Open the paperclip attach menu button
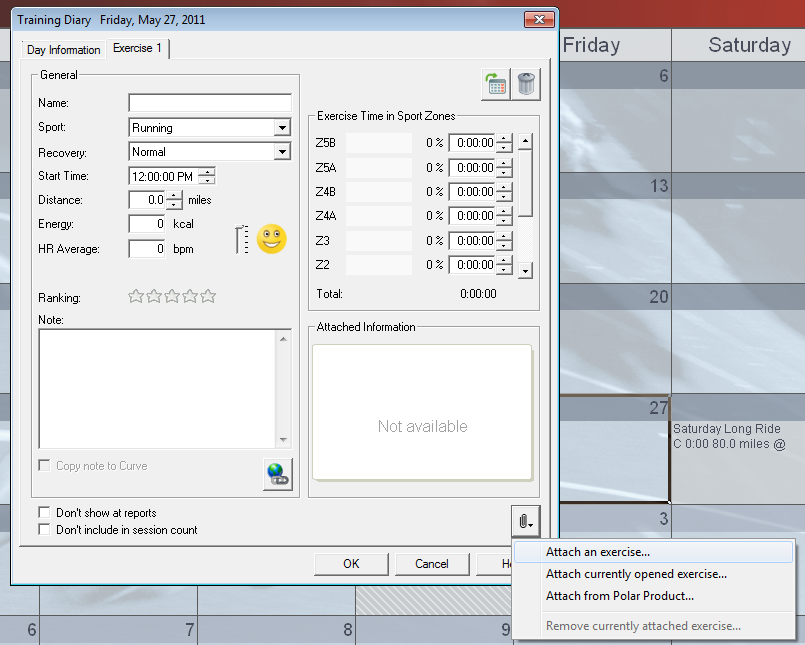The height and width of the screenshot is (645, 805). point(525,522)
